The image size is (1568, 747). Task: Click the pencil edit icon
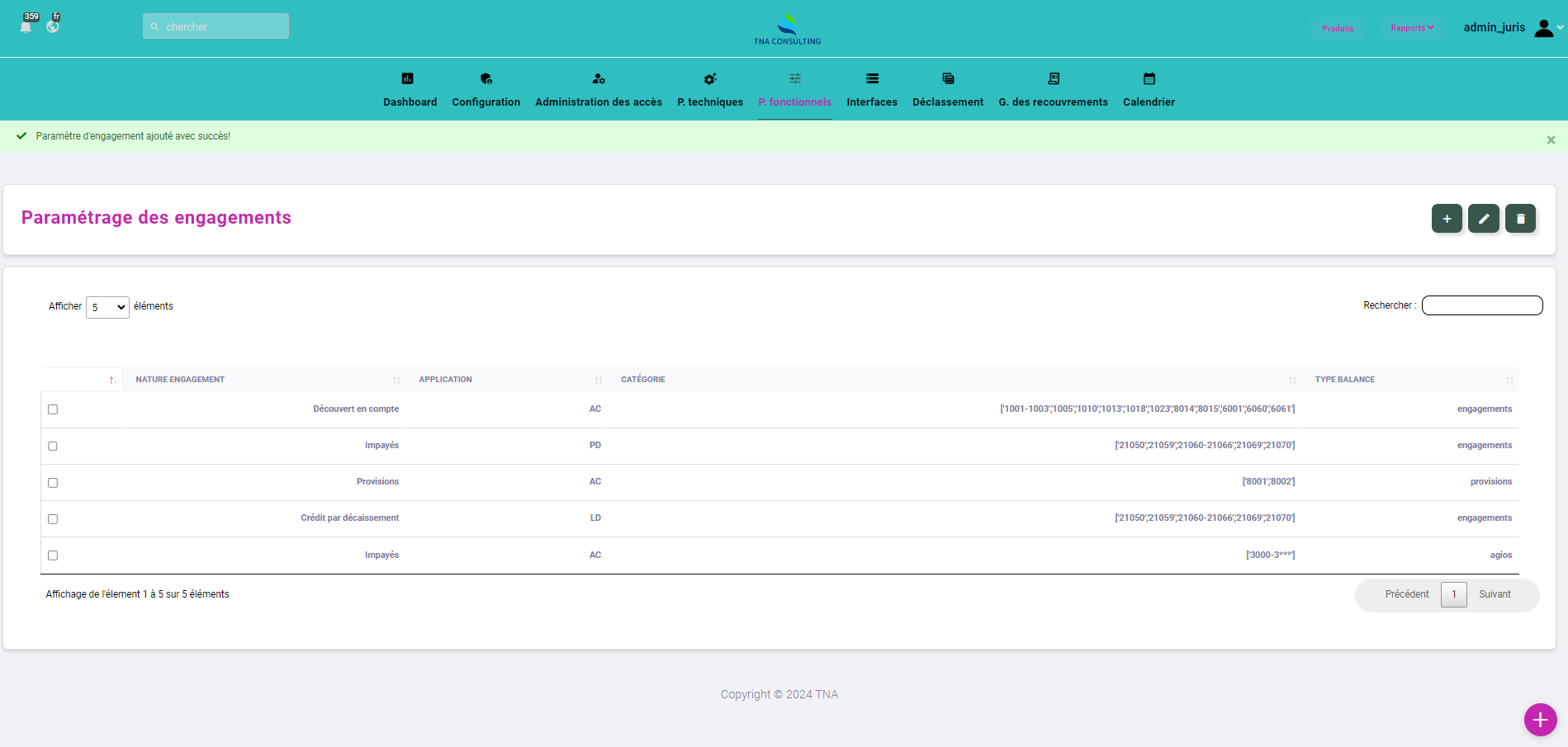tap(1483, 219)
